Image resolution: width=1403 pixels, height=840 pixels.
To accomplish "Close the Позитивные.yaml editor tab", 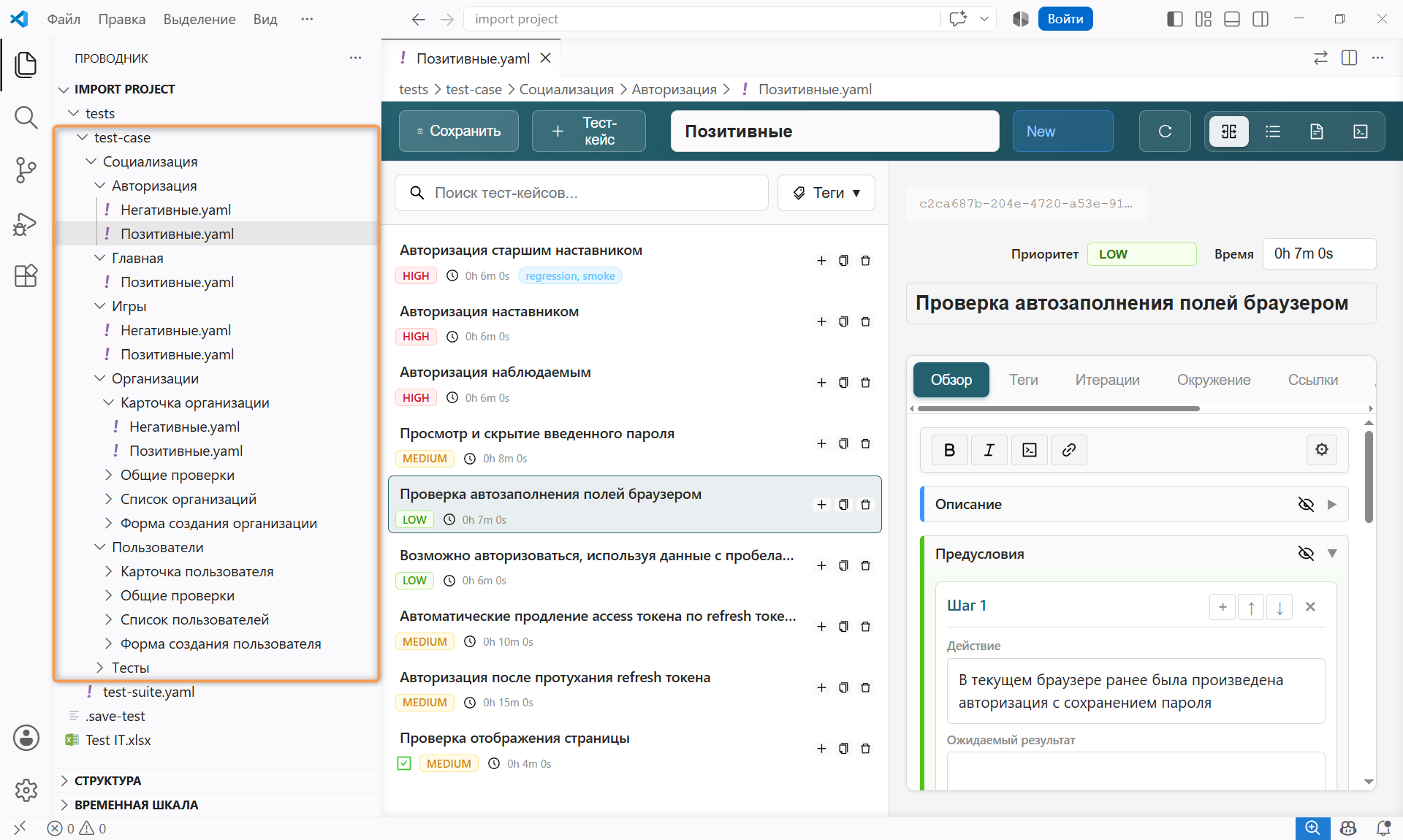I will (545, 58).
